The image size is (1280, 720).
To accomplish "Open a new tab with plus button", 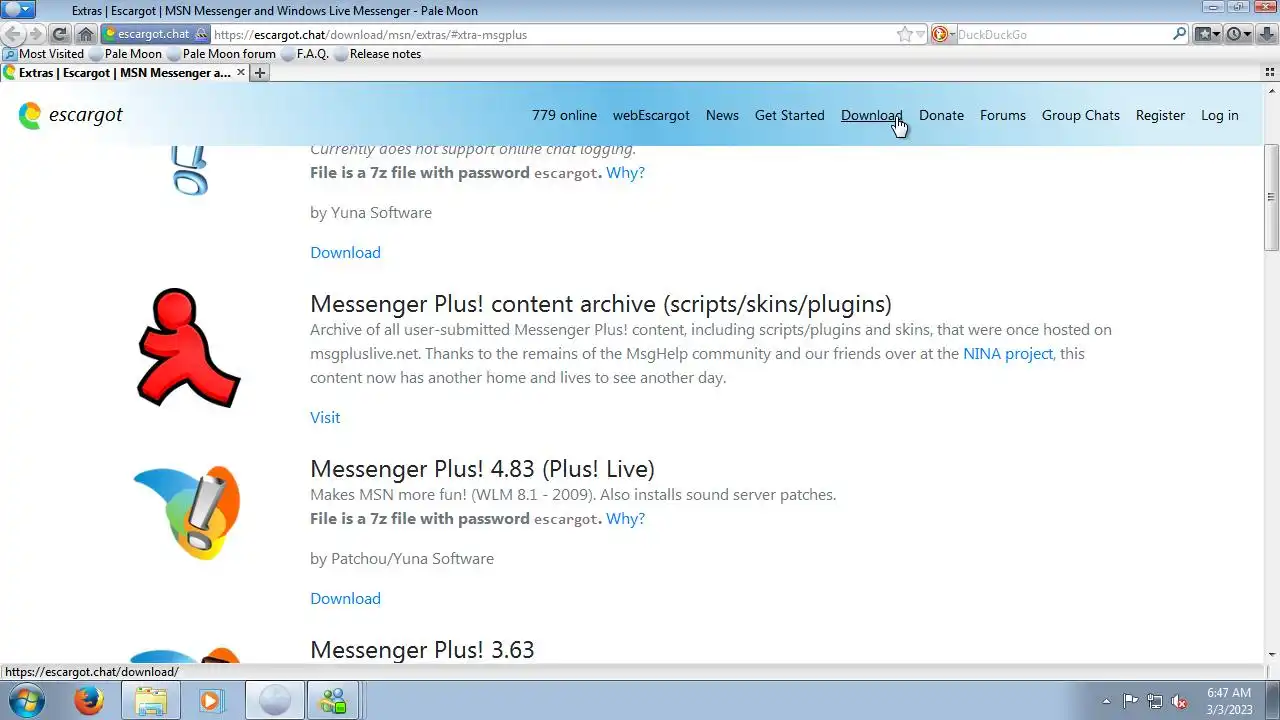I will pyautogui.click(x=259, y=73).
